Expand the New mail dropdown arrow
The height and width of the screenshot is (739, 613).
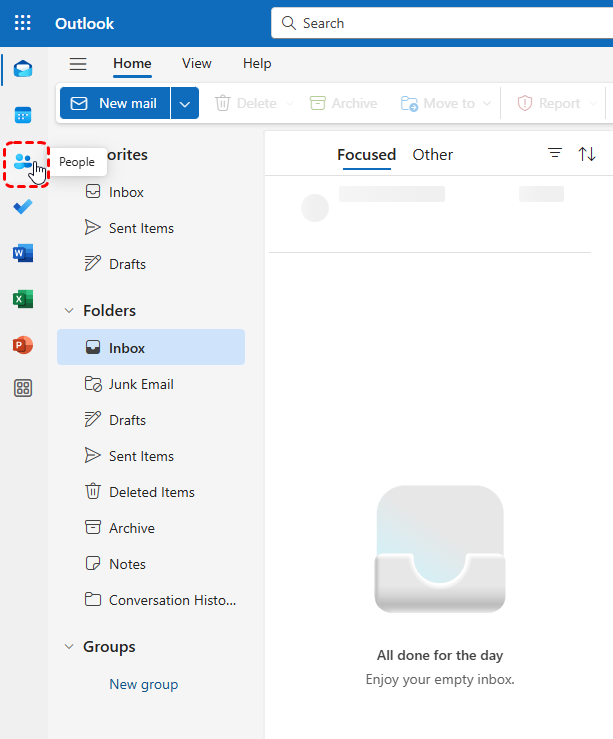coord(185,103)
